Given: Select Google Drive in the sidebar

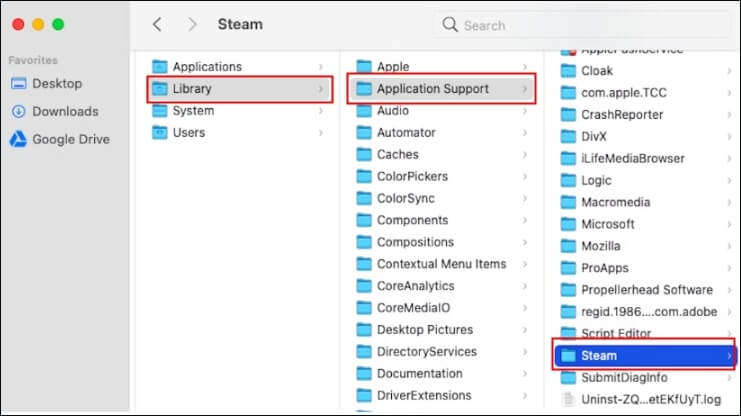Looking at the screenshot, I should [70, 139].
